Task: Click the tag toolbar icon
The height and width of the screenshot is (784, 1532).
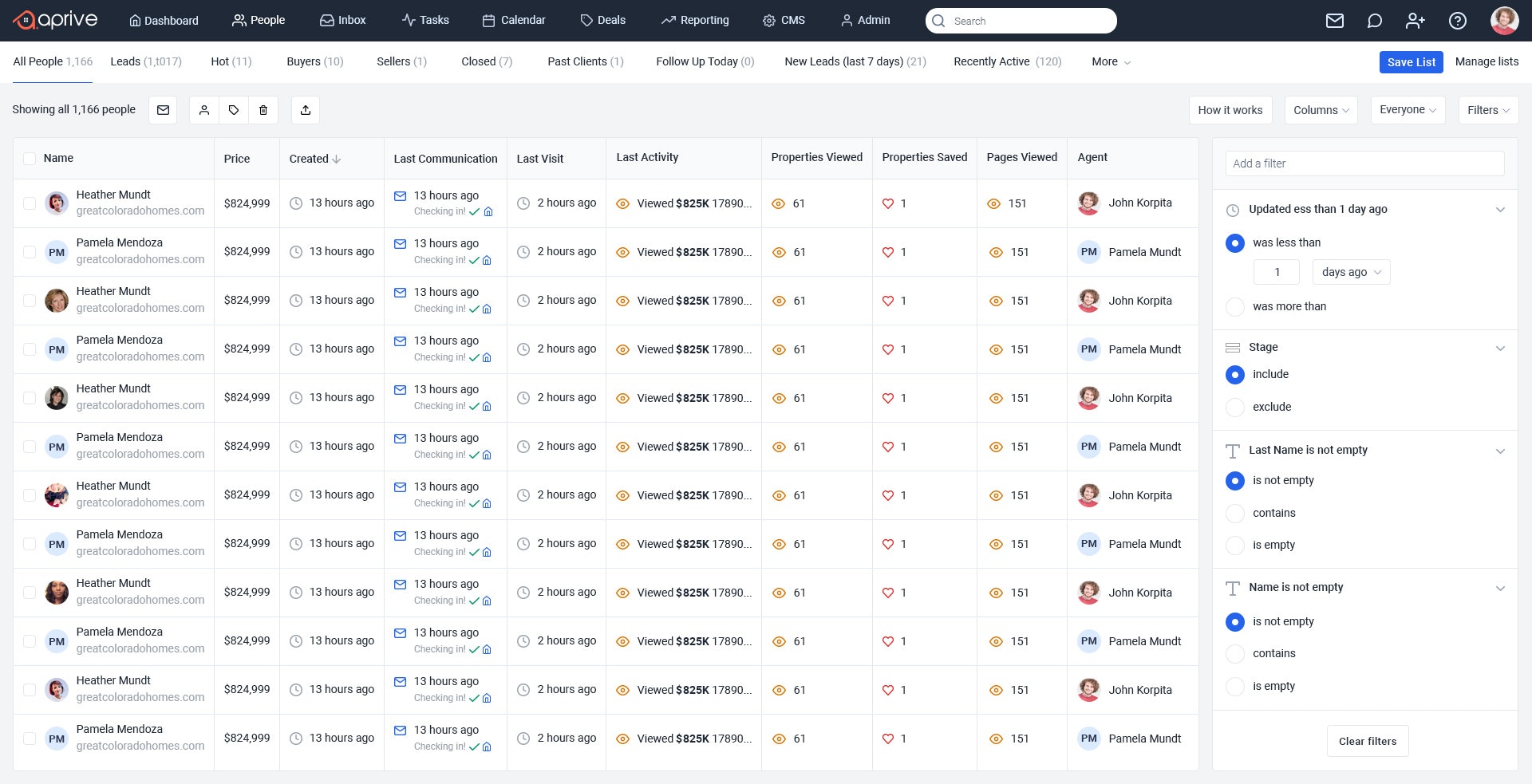Action: pos(234,110)
